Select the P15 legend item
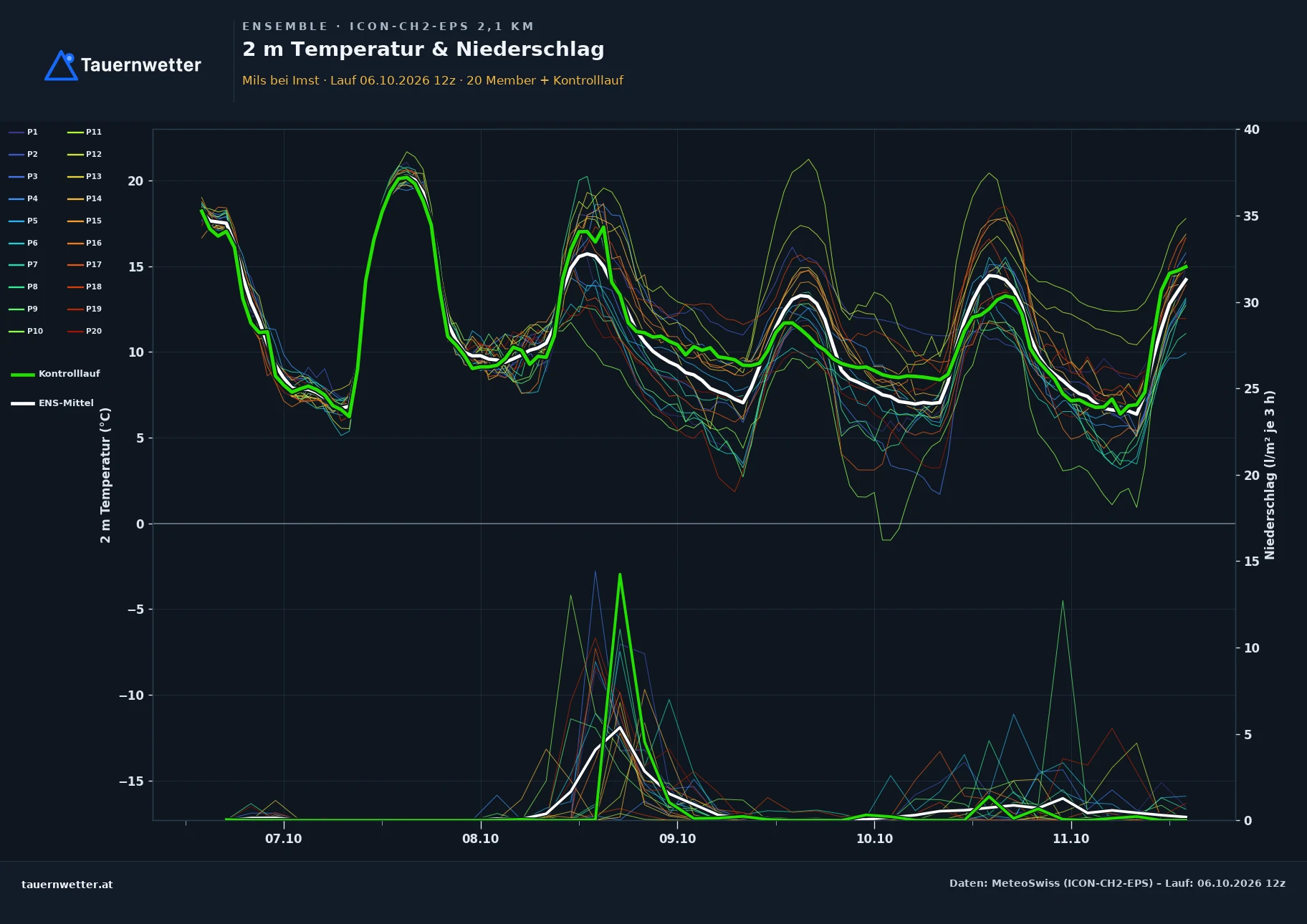This screenshot has width=1307, height=924. (85, 221)
